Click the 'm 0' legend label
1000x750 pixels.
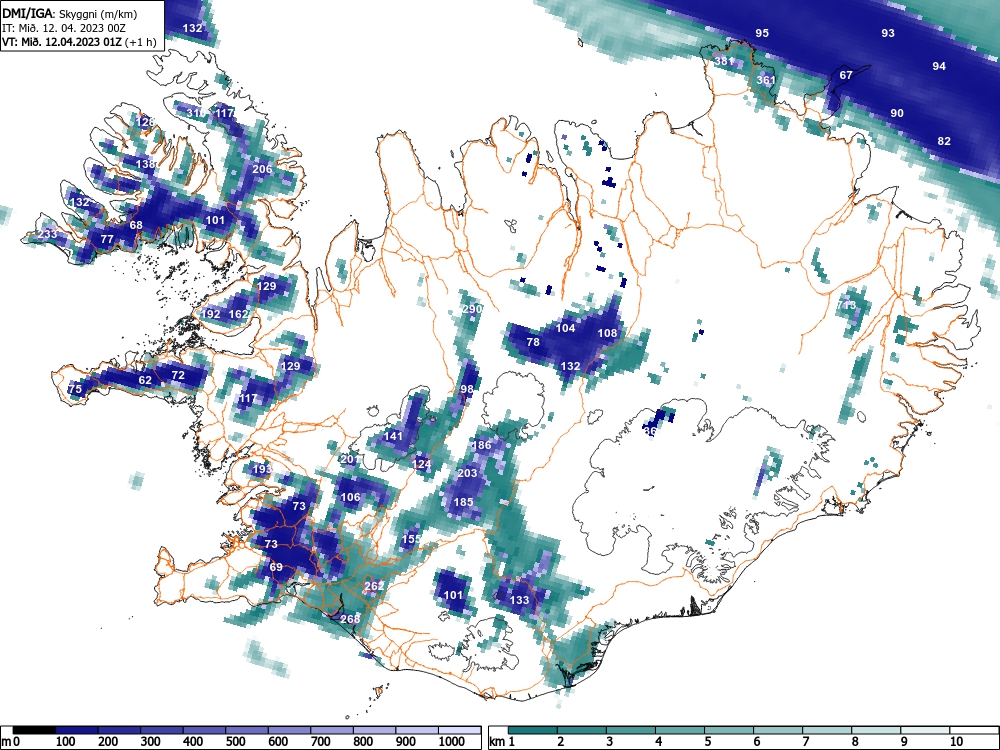(x=11, y=742)
